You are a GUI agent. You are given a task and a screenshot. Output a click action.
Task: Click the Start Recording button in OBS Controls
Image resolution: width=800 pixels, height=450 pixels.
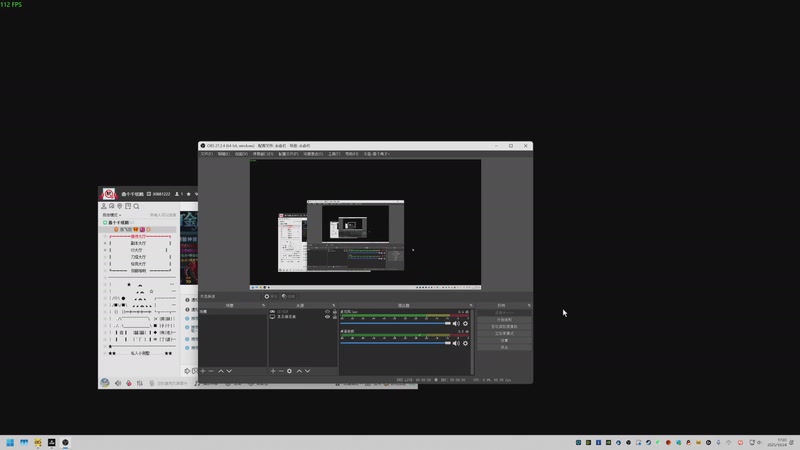[x=504, y=319]
